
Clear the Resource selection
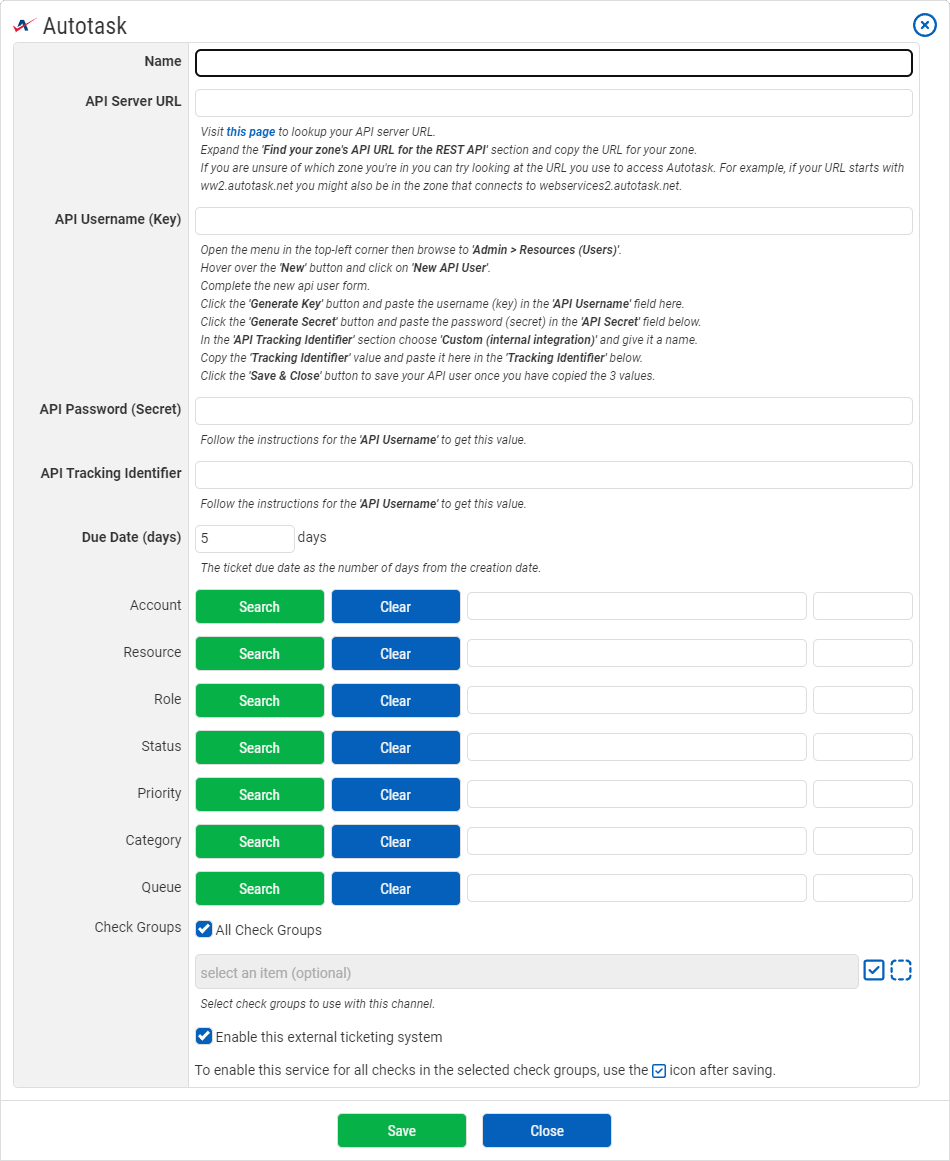(x=395, y=654)
